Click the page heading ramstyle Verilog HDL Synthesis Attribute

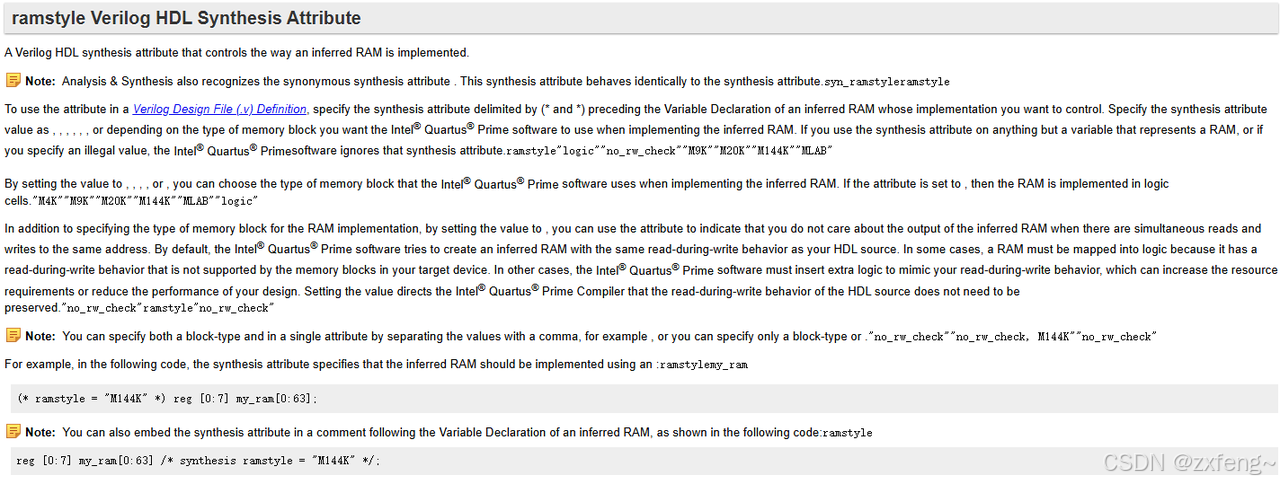coord(186,18)
